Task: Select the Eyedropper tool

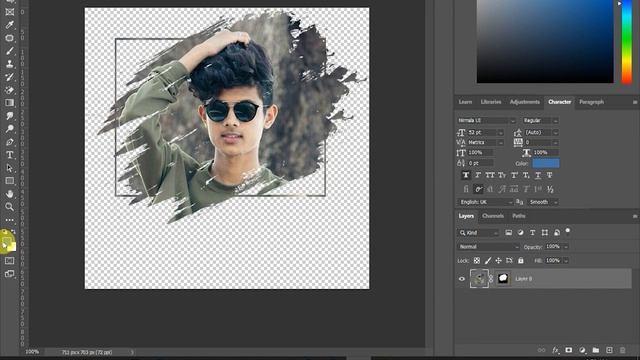Action: pos(9,25)
